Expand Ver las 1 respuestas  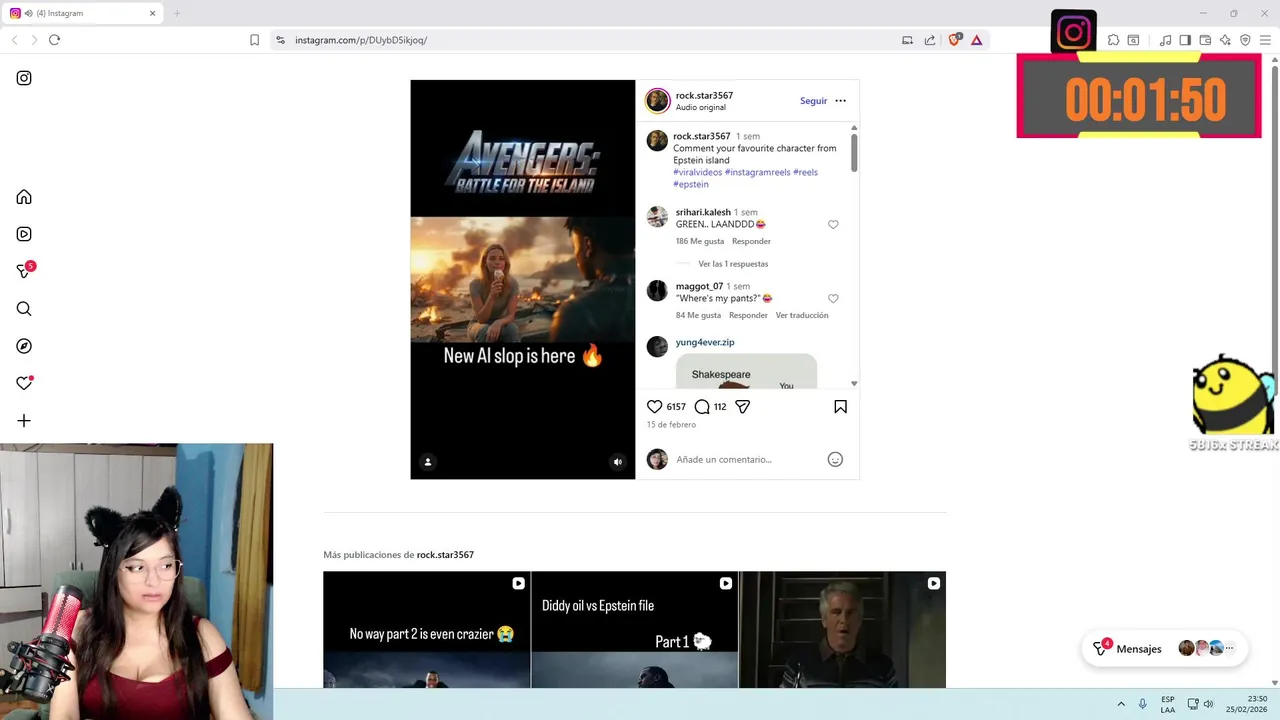(733, 264)
